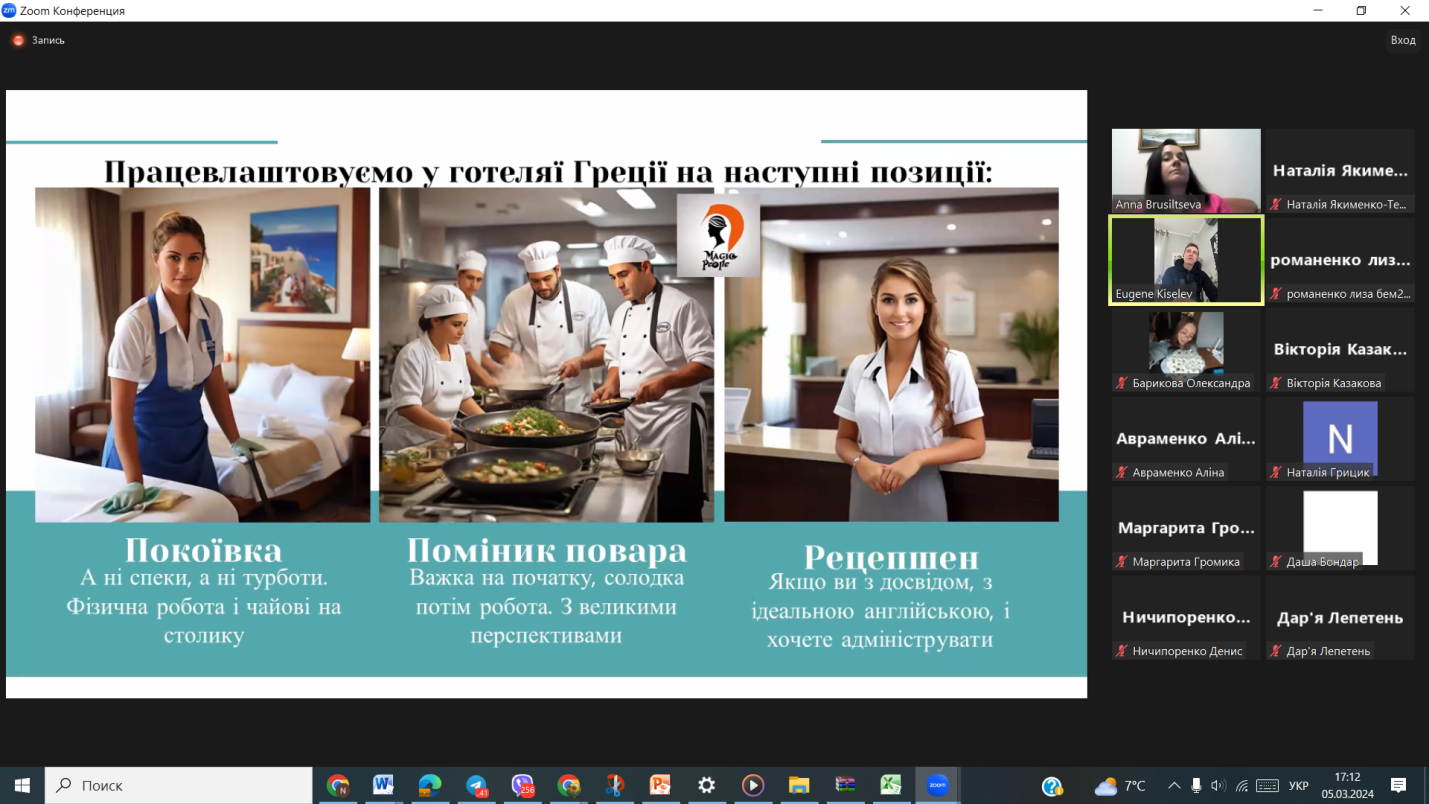
Task: Click muted mic icon beside Авраменко Аліна
Action: [1123, 472]
